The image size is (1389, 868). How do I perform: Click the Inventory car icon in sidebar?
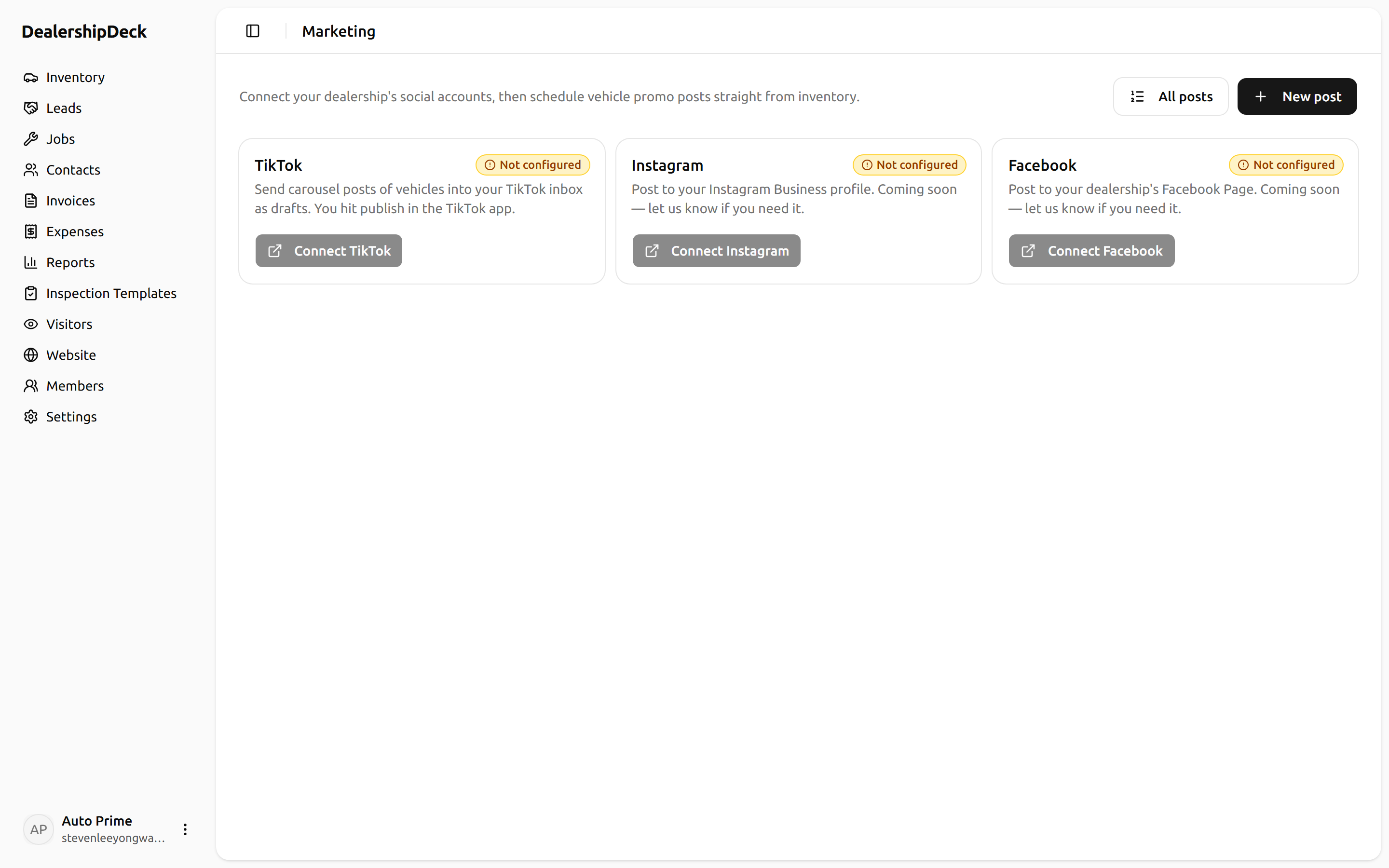(31, 78)
